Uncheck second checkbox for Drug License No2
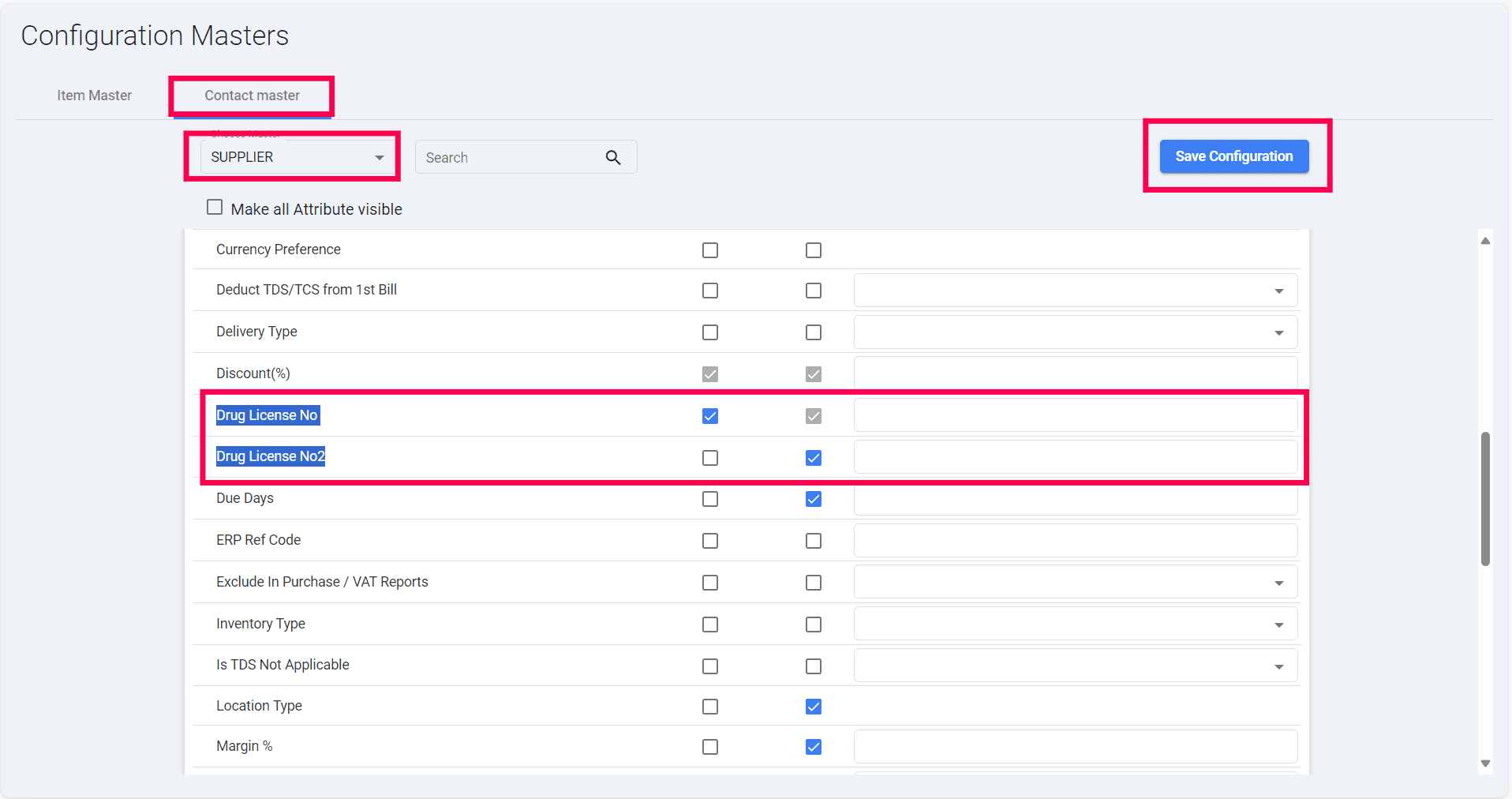 coord(814,458)
